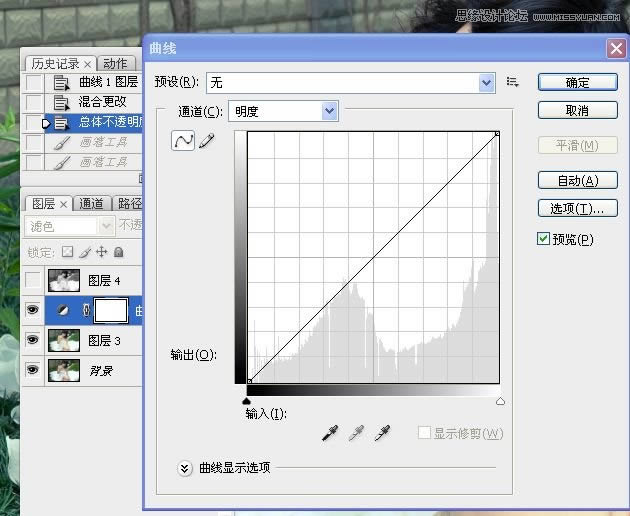Open the preset options menu icon
The image size is (630, 516).
[513, 82]
